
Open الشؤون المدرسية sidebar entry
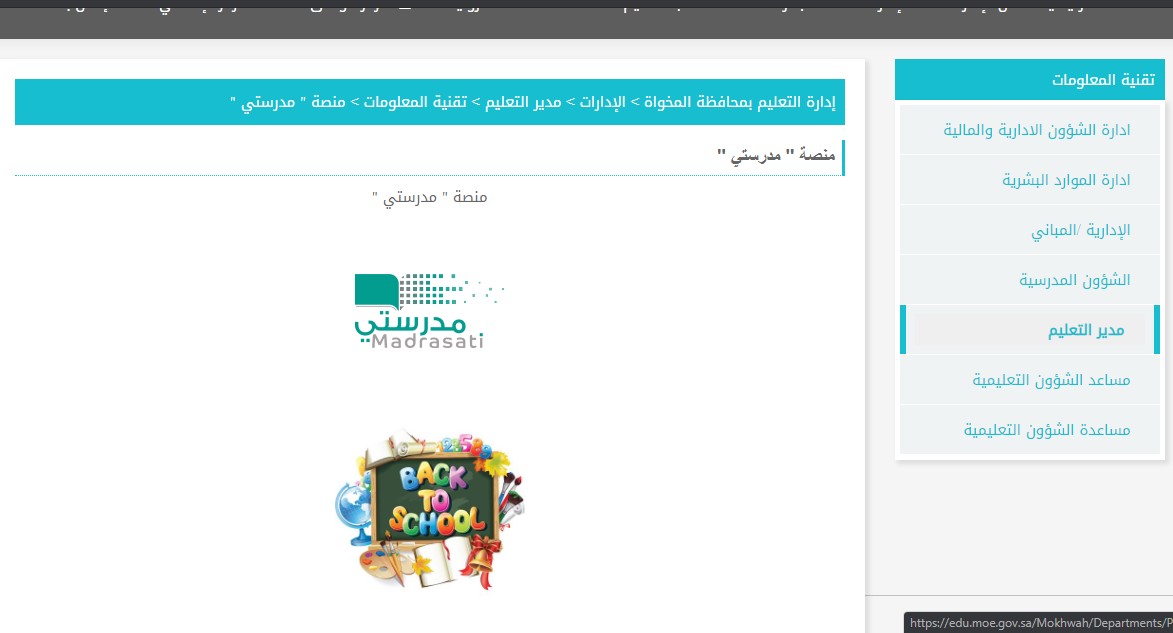click(x=1030, y=281)
